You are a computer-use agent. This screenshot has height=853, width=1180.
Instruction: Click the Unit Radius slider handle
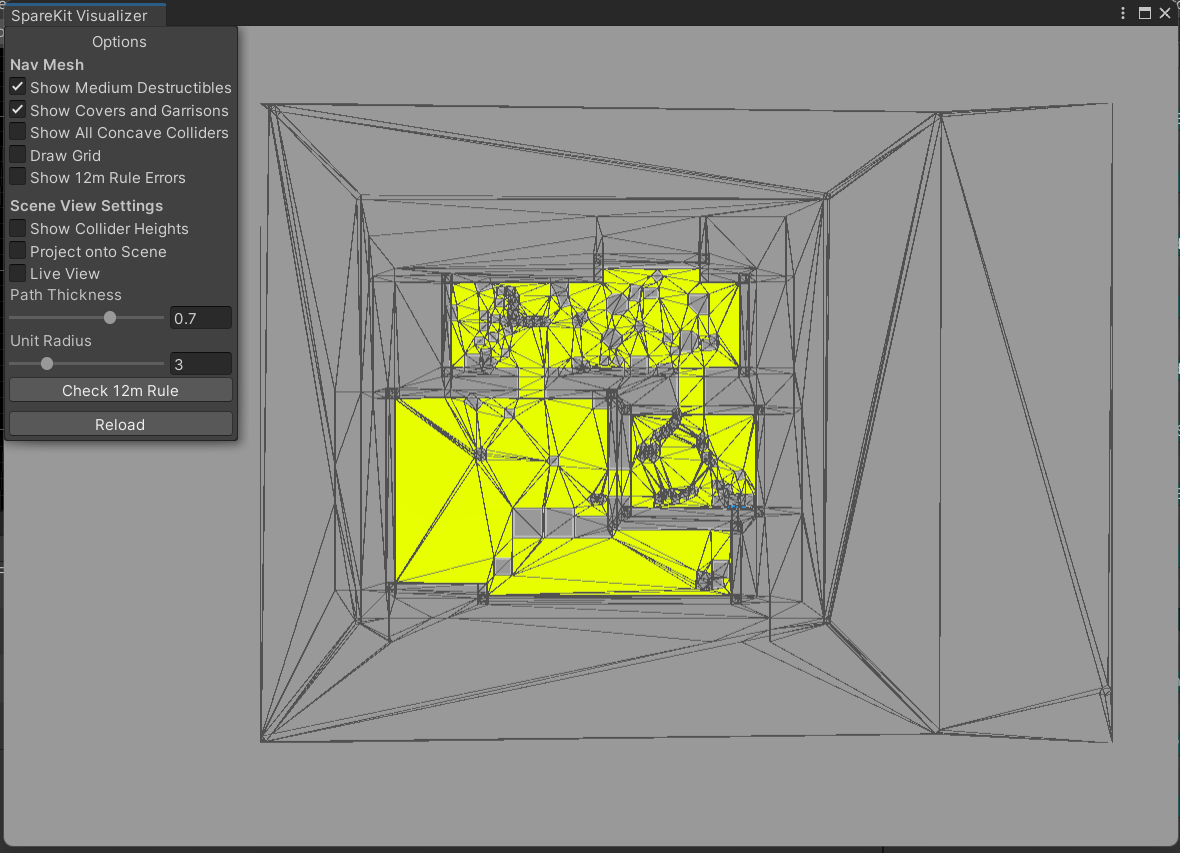[47, 364]
